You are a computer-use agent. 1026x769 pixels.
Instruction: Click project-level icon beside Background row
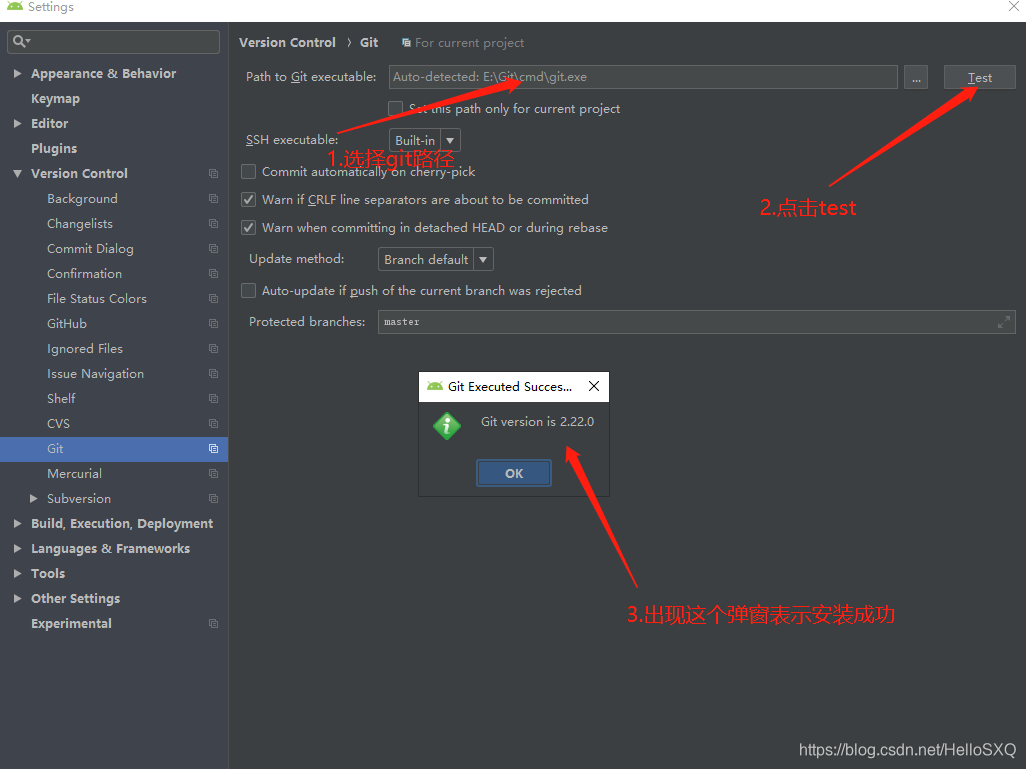pos(213,198)
